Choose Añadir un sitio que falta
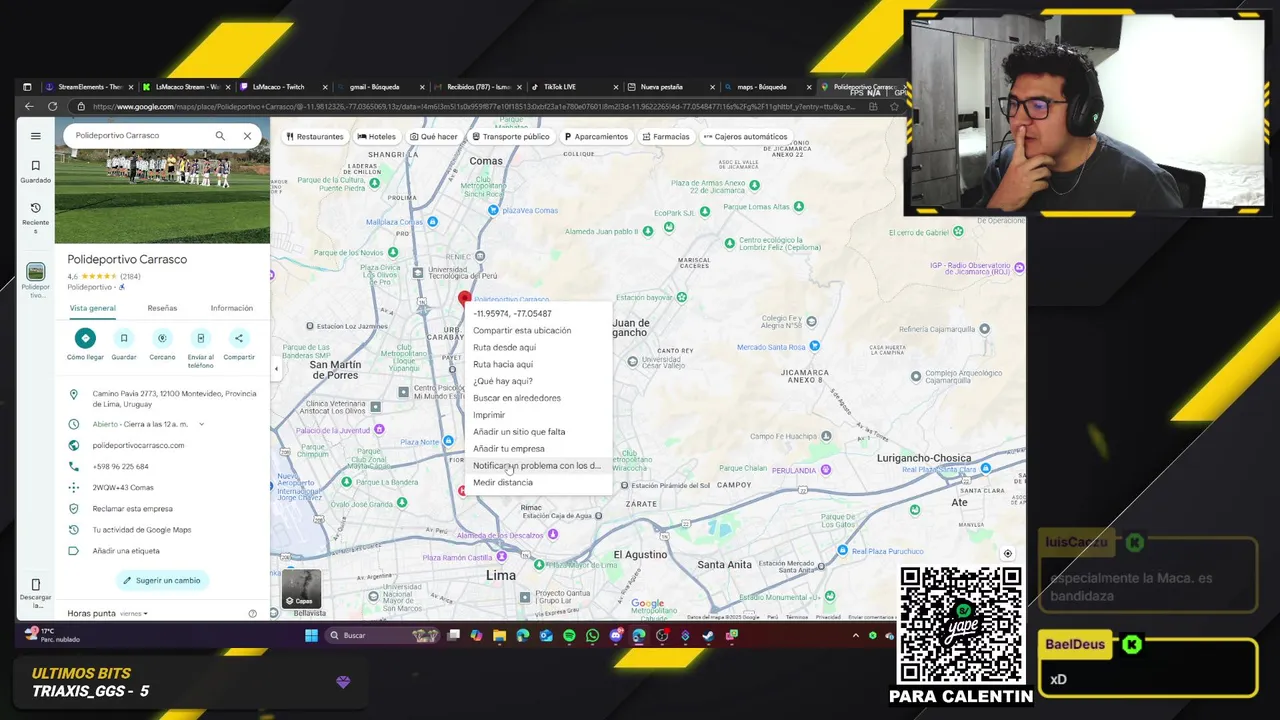 (540, 432)
